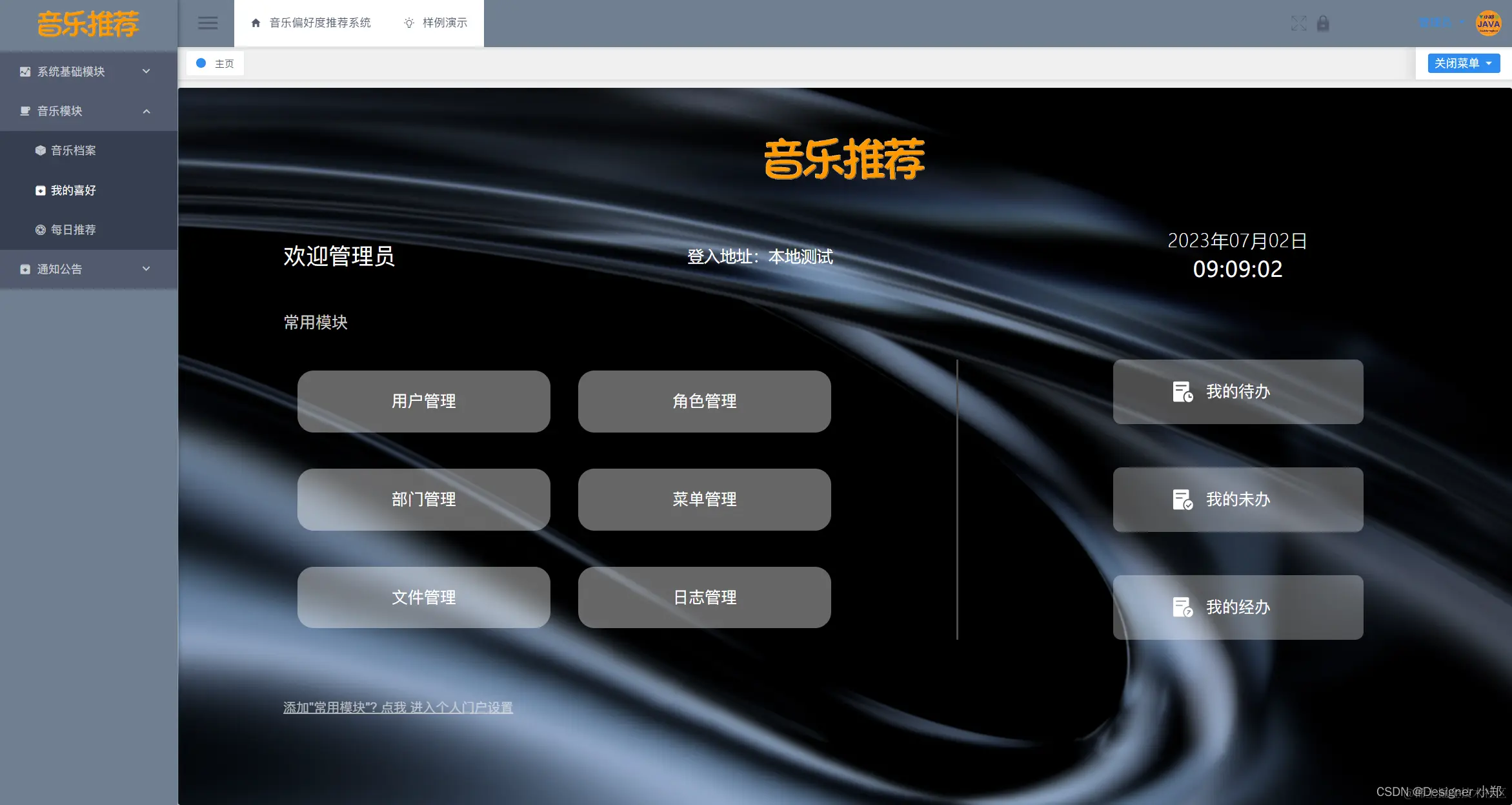Click the 菜单管理 module tile

coord(704,499)
